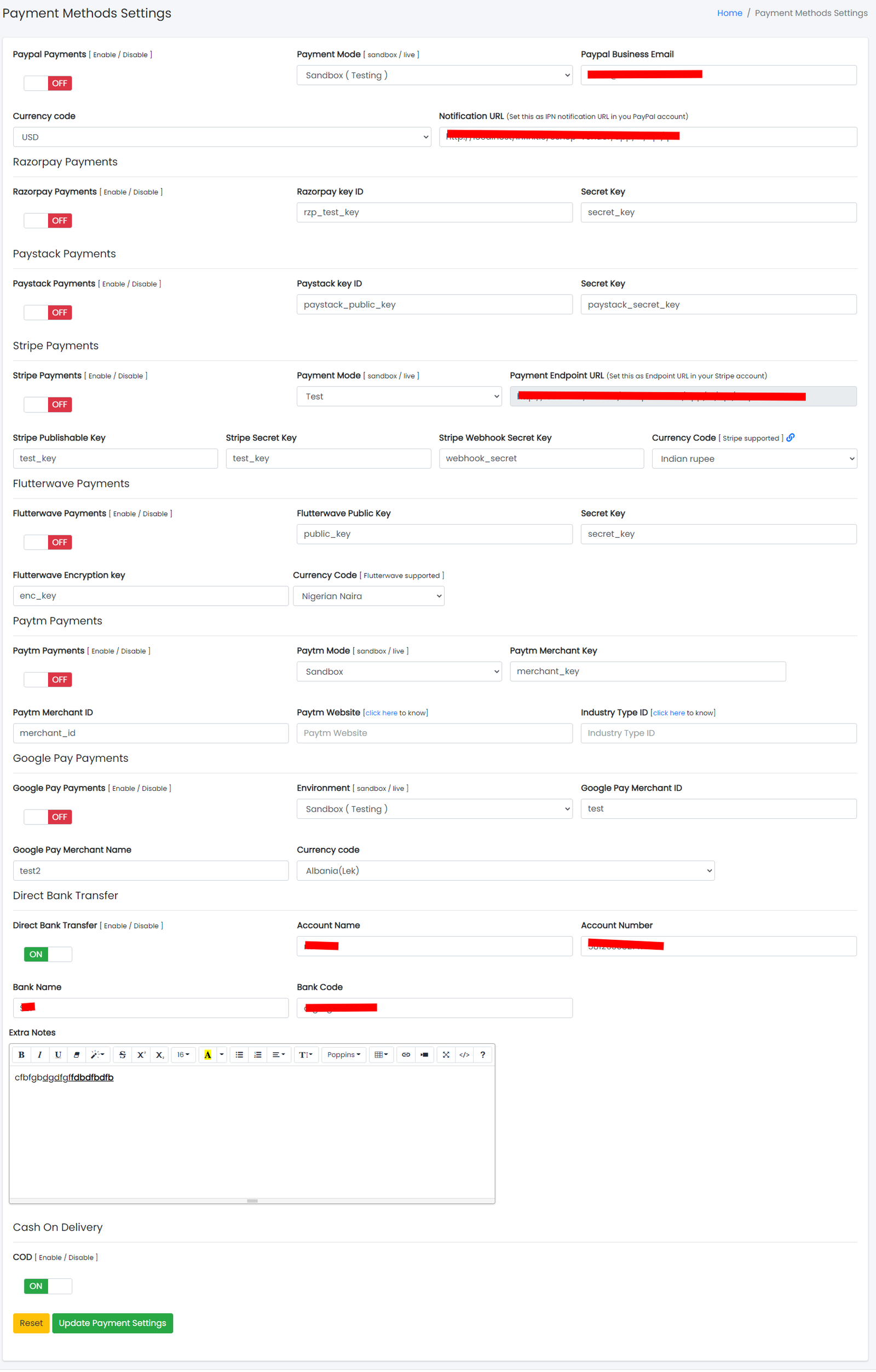
Task: Open Stripe Currency Code Indian rupee dropdown
Action: 754,458
